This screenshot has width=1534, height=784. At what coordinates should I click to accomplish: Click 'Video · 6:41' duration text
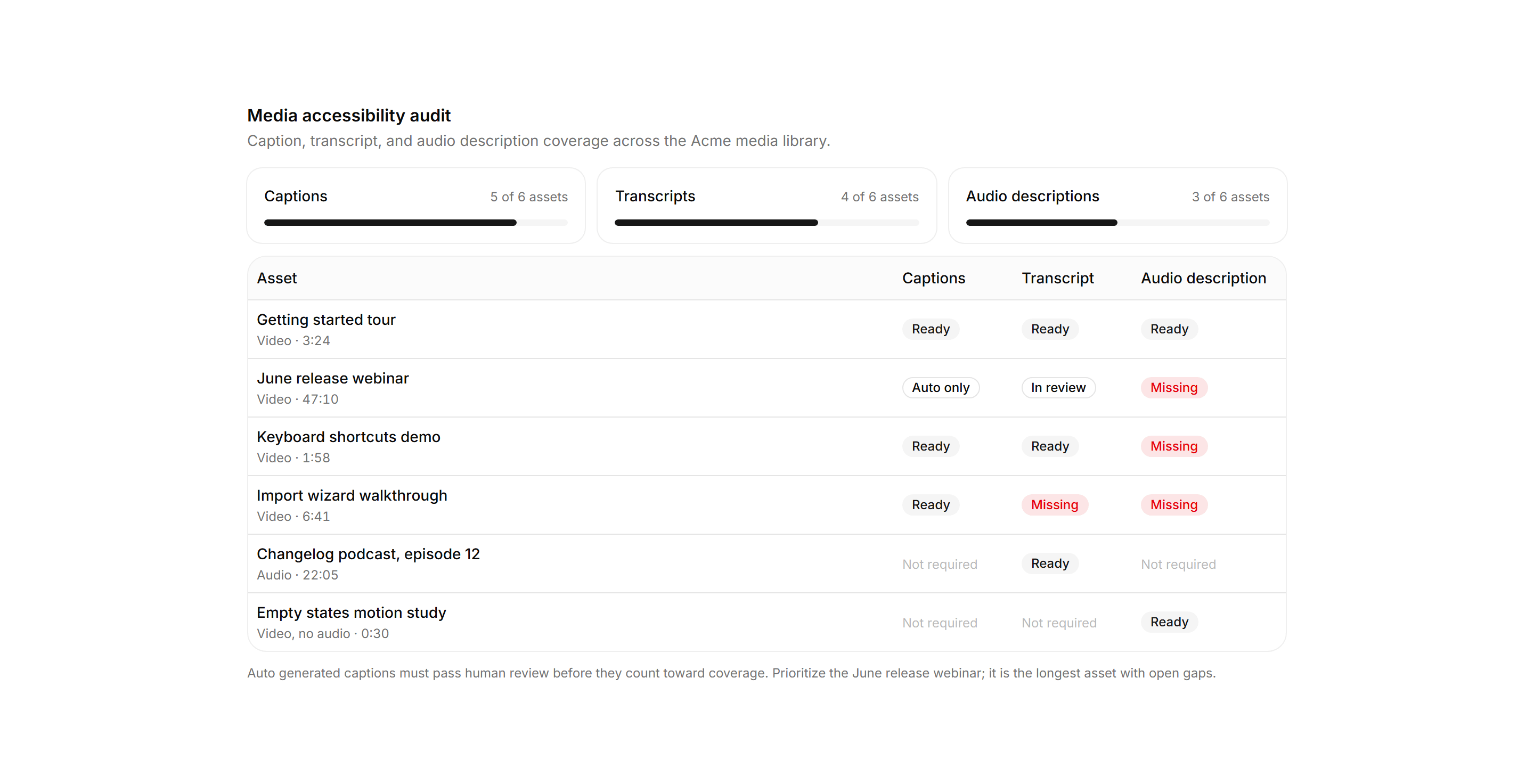click(293, 517)
